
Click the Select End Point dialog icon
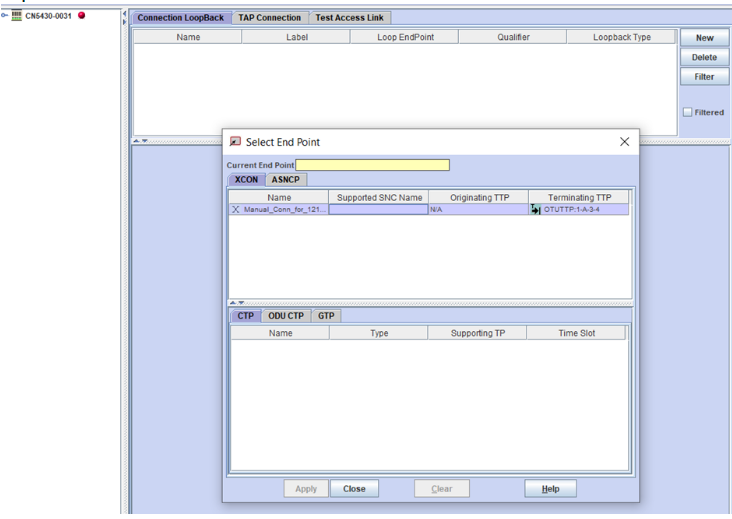pos(235,142)
